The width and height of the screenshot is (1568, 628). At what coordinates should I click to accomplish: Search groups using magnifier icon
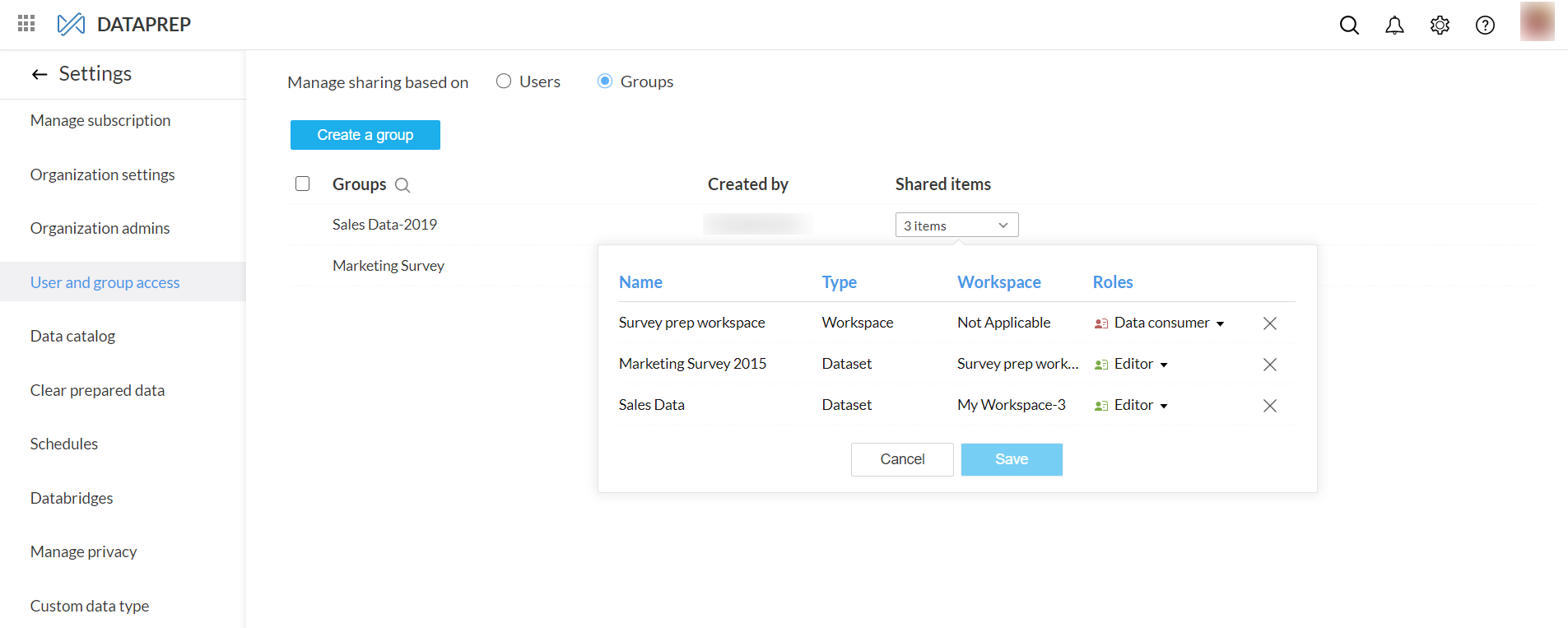(402, 185)
